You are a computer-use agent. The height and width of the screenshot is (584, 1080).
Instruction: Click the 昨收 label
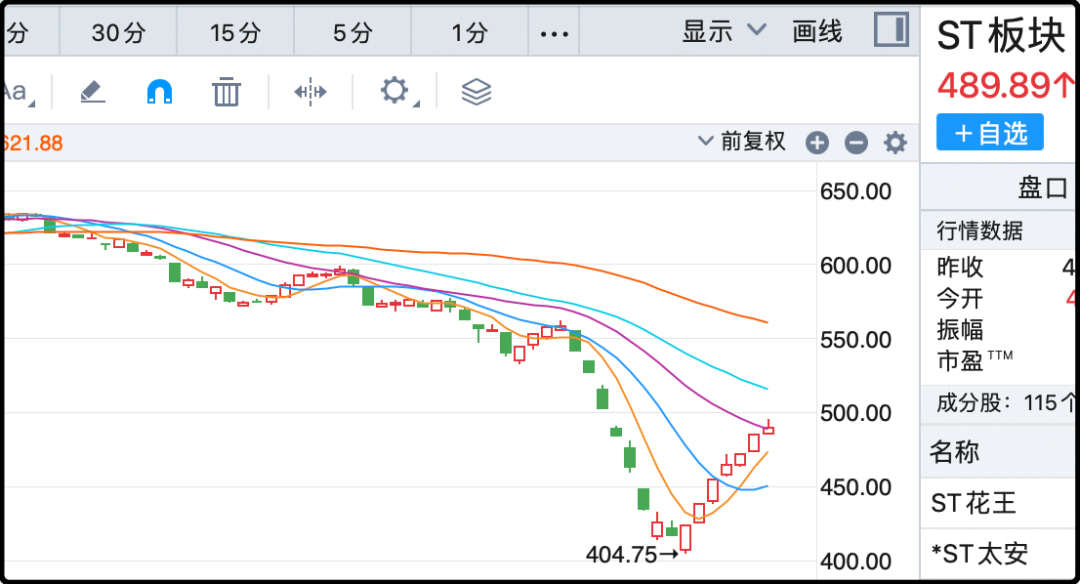[959, 267]
